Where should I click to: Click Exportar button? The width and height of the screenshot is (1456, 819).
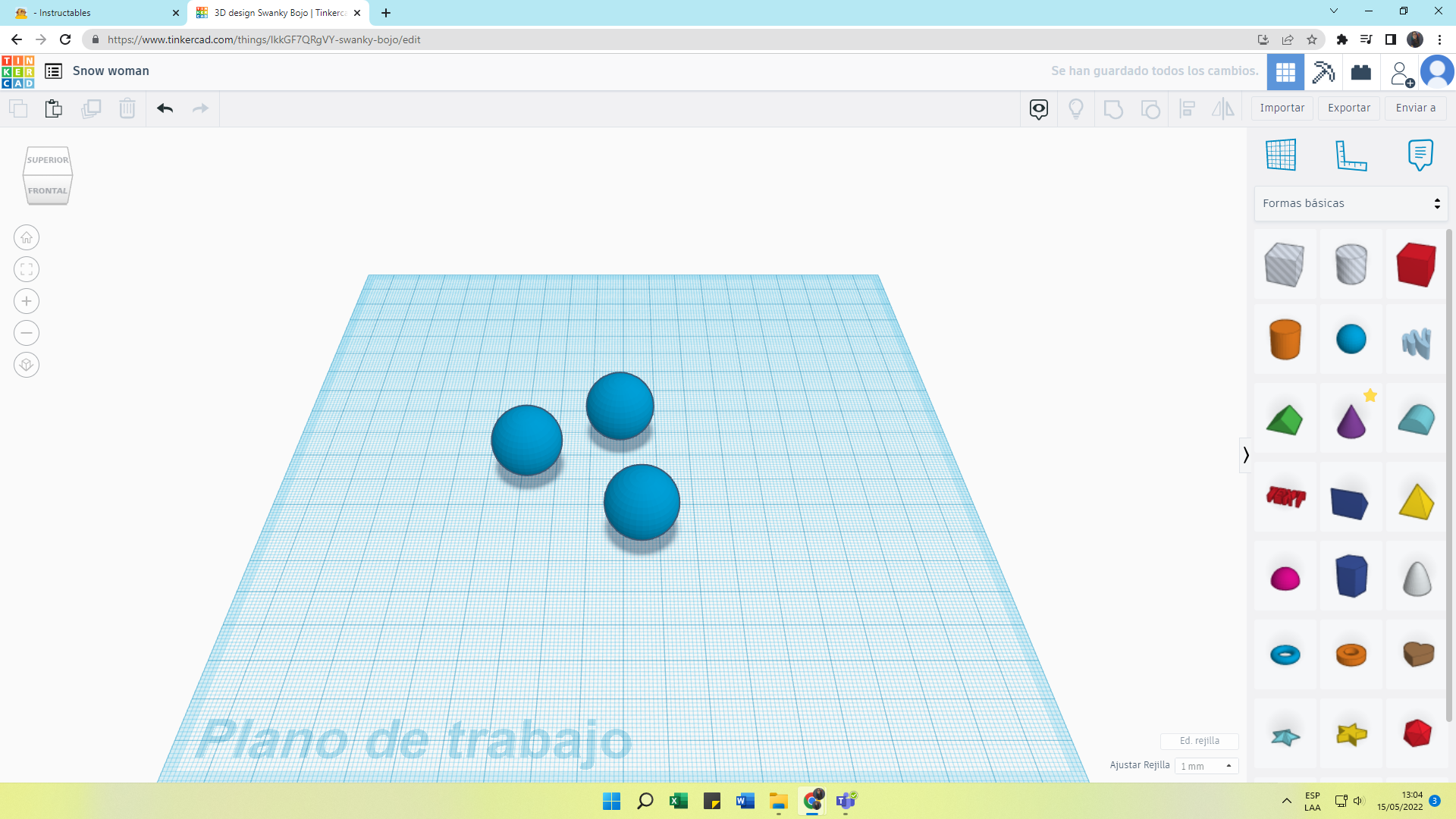pos(1349,108)
